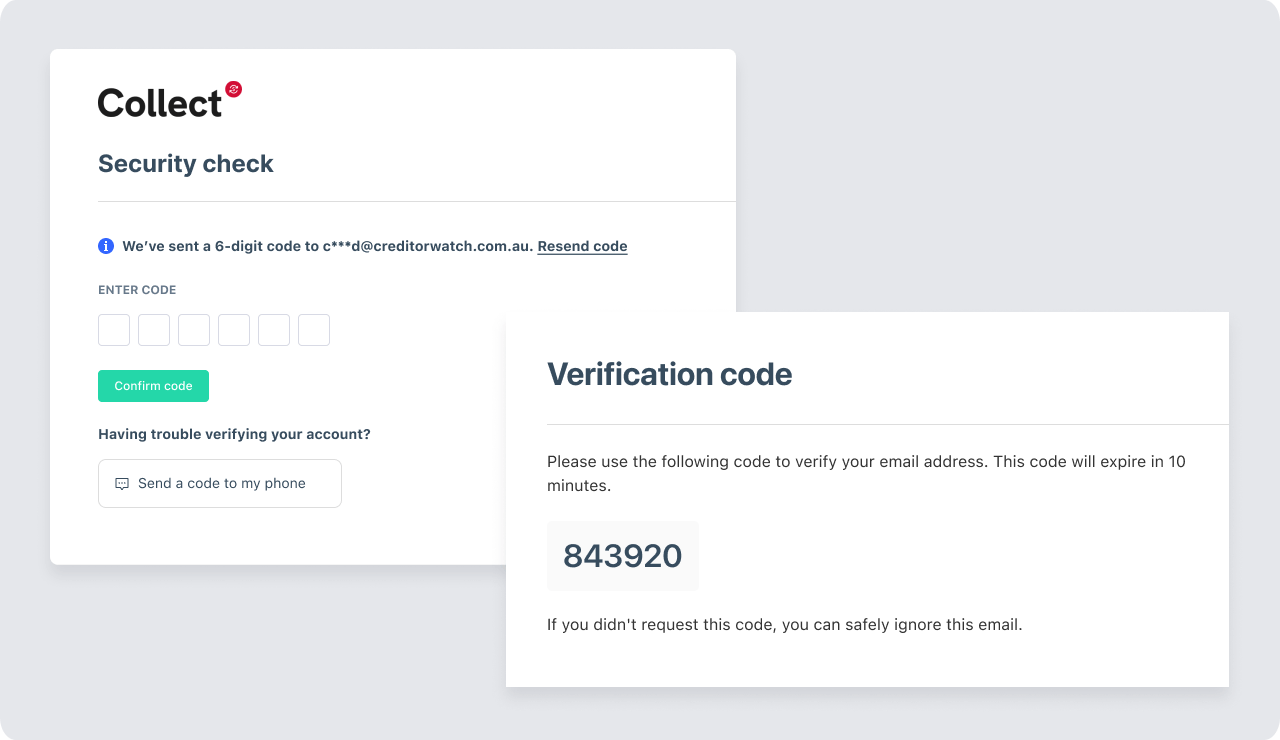Viewport: 1280px width, 740px height.
Task: Click the Collect logo wordmark
Action: [160, 101]
